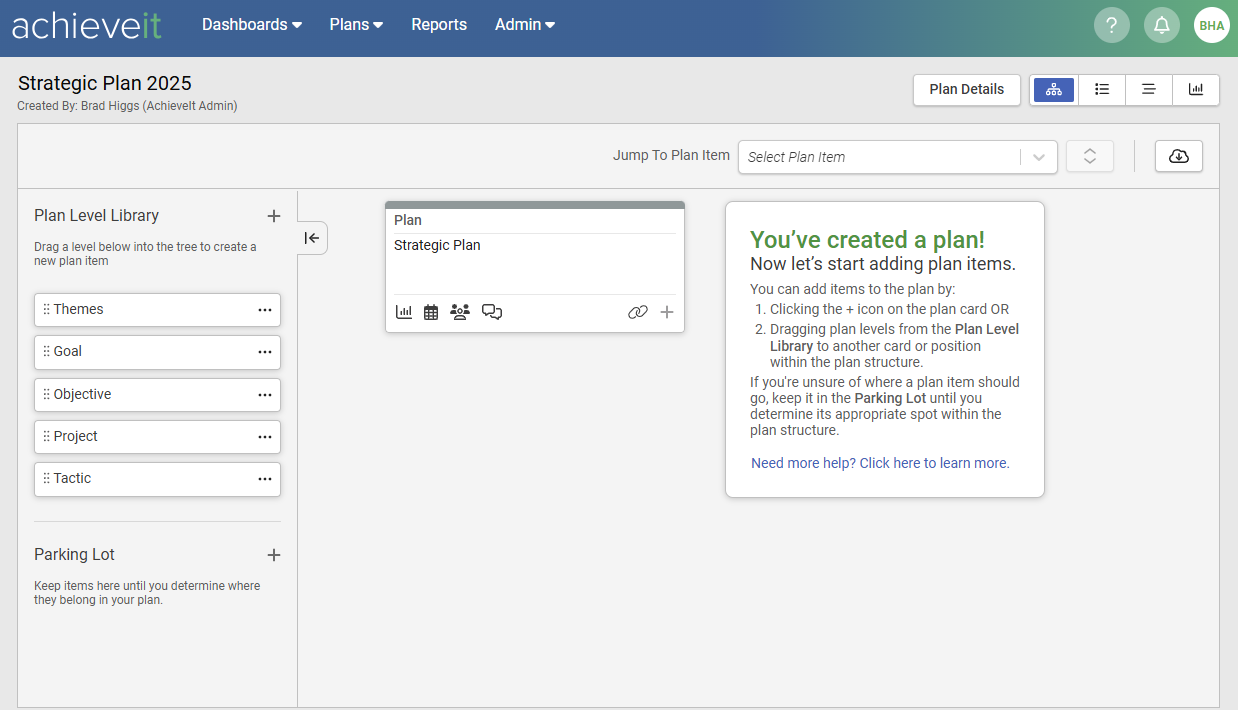
Task: Open the three-dot menu for Themes
Action: click(x=265, y=310)
